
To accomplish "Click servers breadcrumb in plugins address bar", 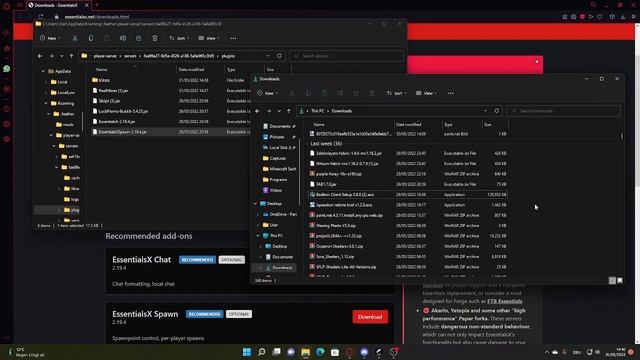I will tap(130, 56).
